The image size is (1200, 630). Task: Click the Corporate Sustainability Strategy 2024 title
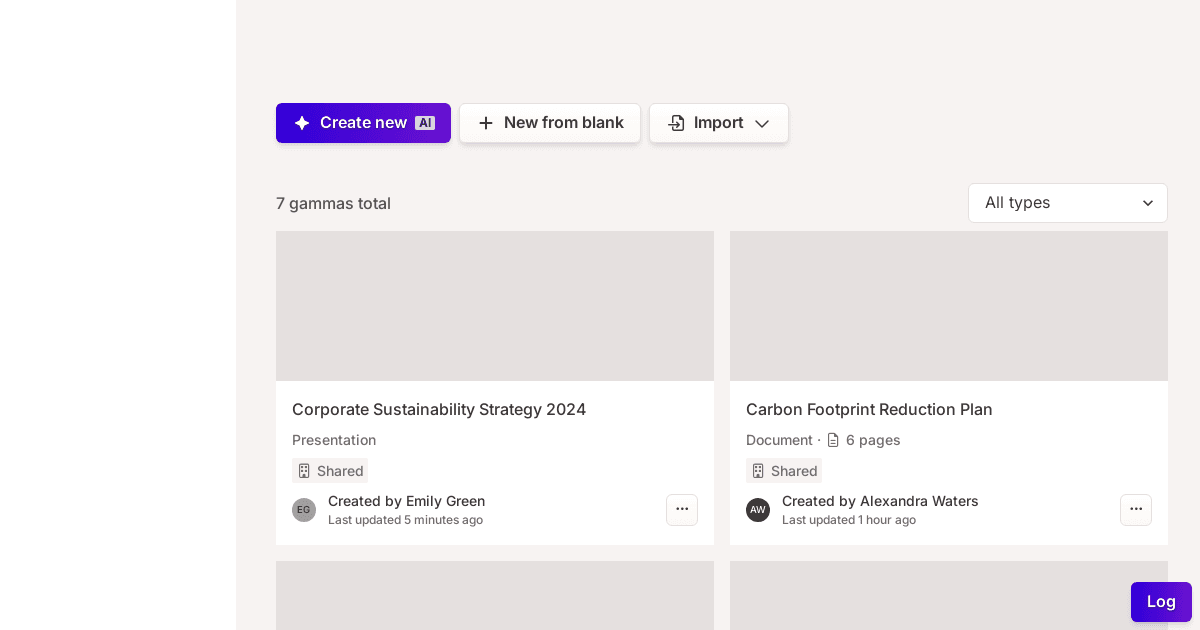(439, 409)
